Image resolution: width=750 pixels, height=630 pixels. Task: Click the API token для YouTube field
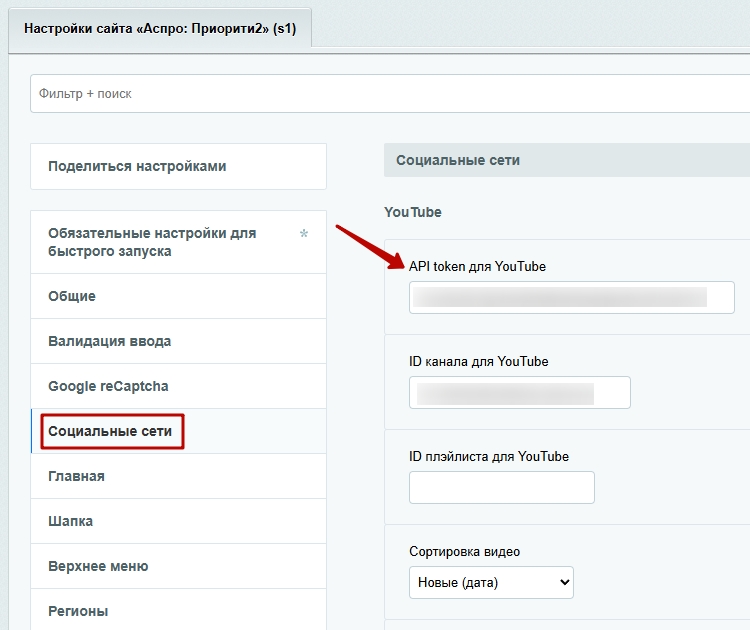click(x=572, y=298)
